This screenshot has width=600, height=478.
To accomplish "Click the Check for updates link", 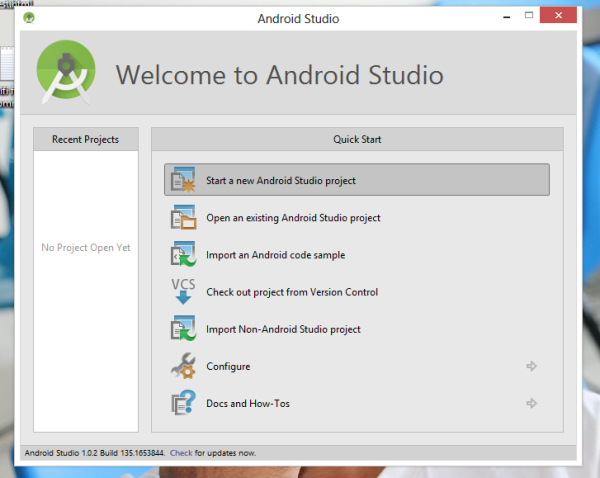I will tap(180, 452).
